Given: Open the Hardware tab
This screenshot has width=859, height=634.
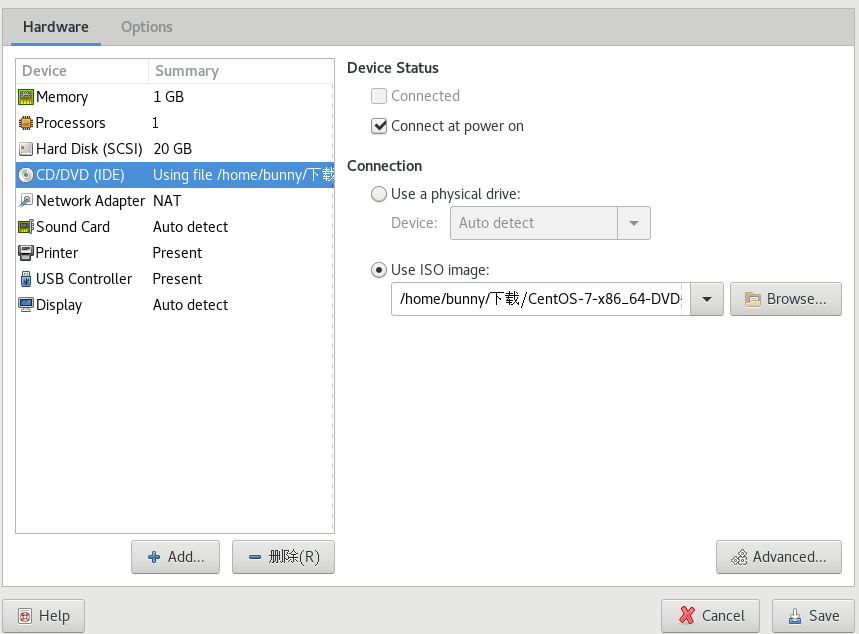Looking at the screenshot, I should click(x=56, y=27).
